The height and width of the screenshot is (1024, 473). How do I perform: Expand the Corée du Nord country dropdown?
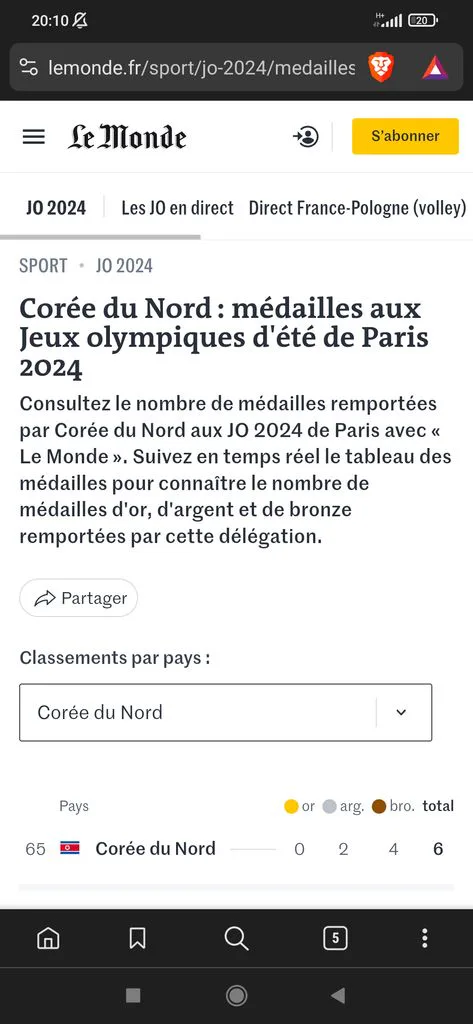click(x=225, y=712)
